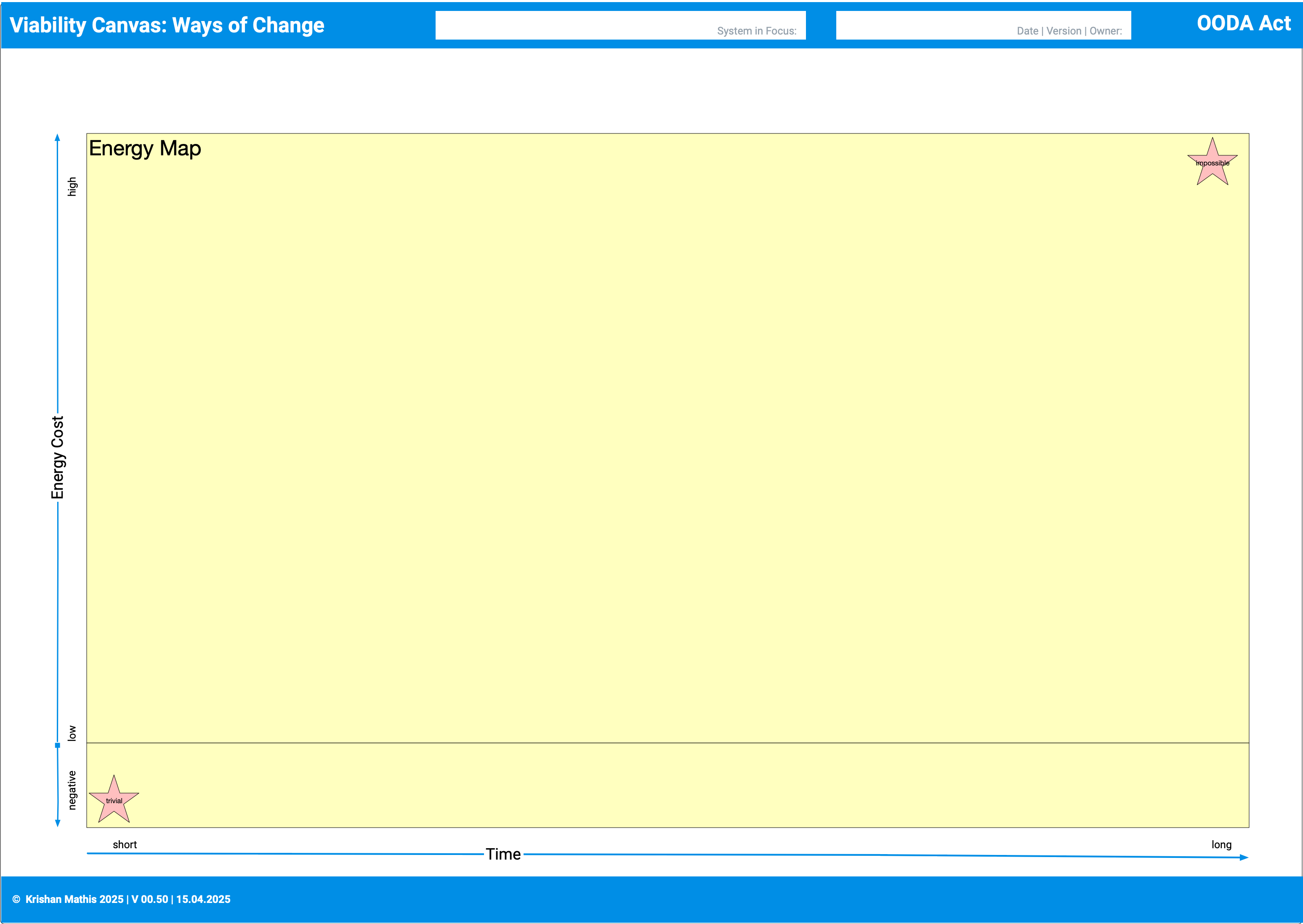This screenshot has height=924, width=1303.
Task: Click the right arrowhead of Time axis
Action: coord(1244,857)
